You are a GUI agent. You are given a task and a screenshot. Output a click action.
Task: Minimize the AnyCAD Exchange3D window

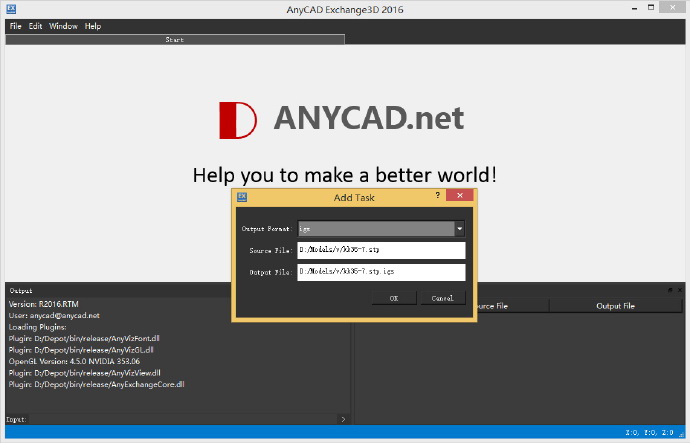635,8
